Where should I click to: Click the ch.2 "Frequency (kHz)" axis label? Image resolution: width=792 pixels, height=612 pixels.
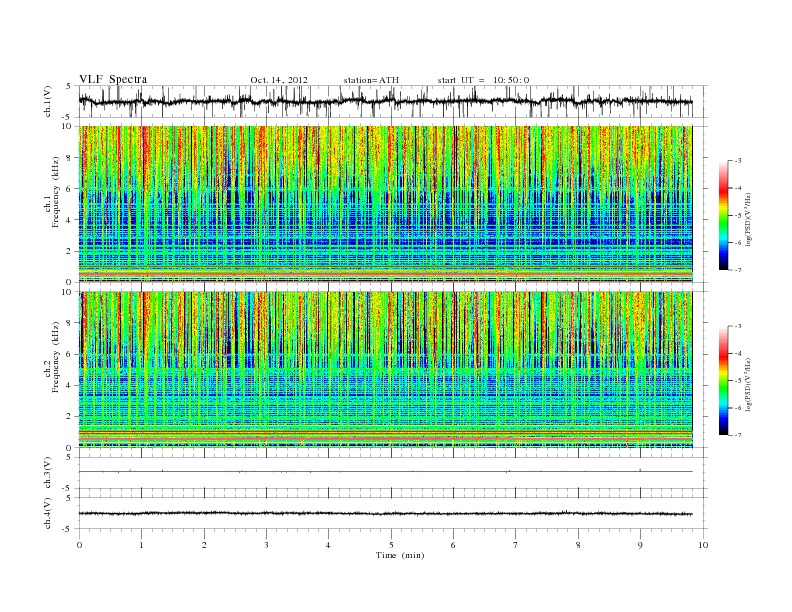point(56,356)
